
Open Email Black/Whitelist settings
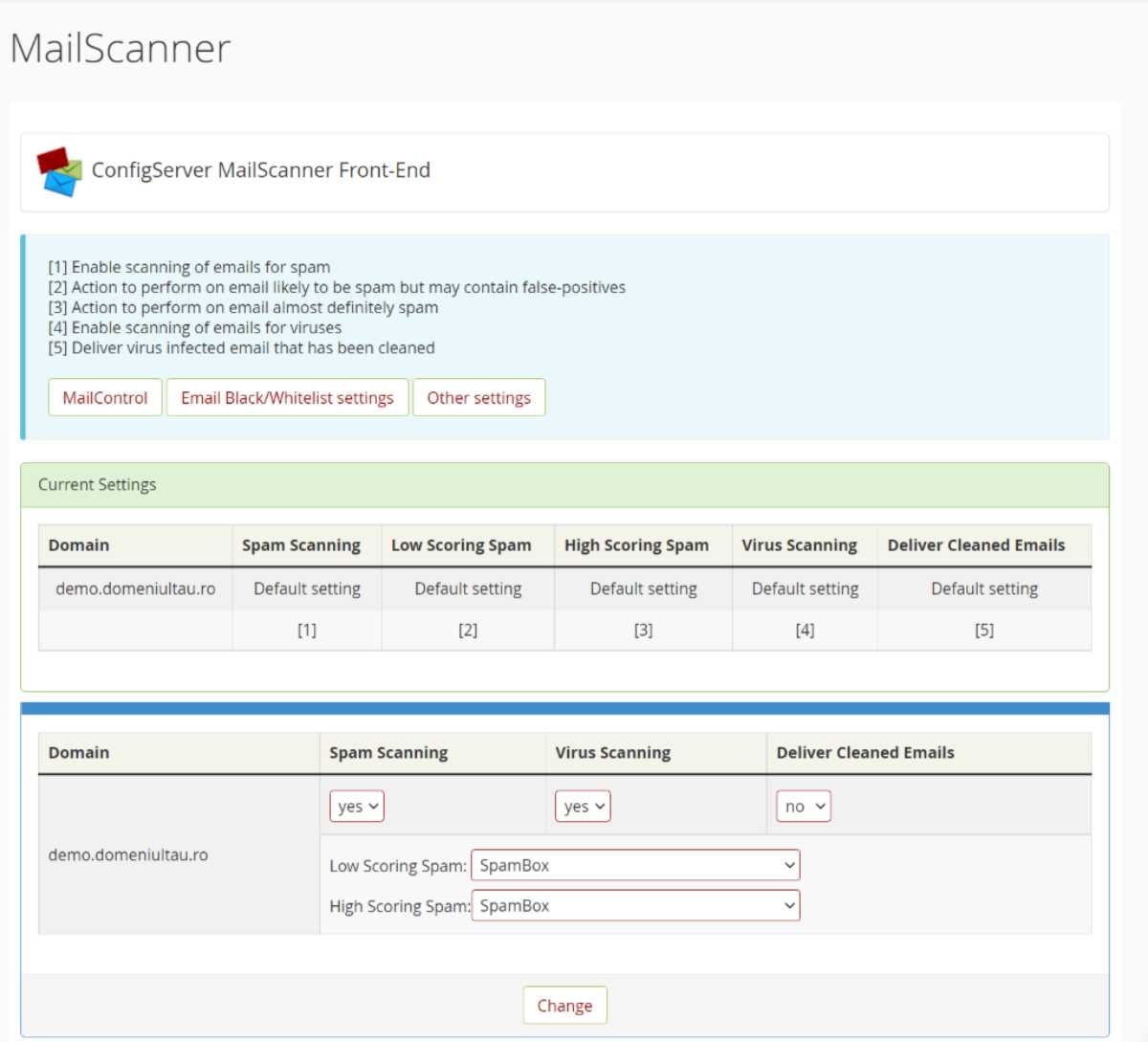(287, 398)
